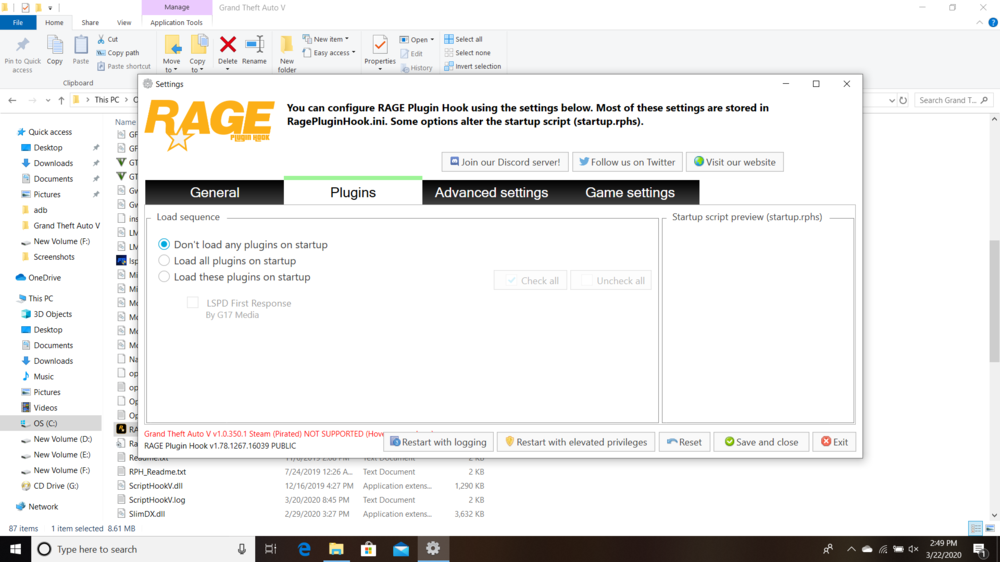
Task: Select SlimDX.dll file
Action: point(147,514)
